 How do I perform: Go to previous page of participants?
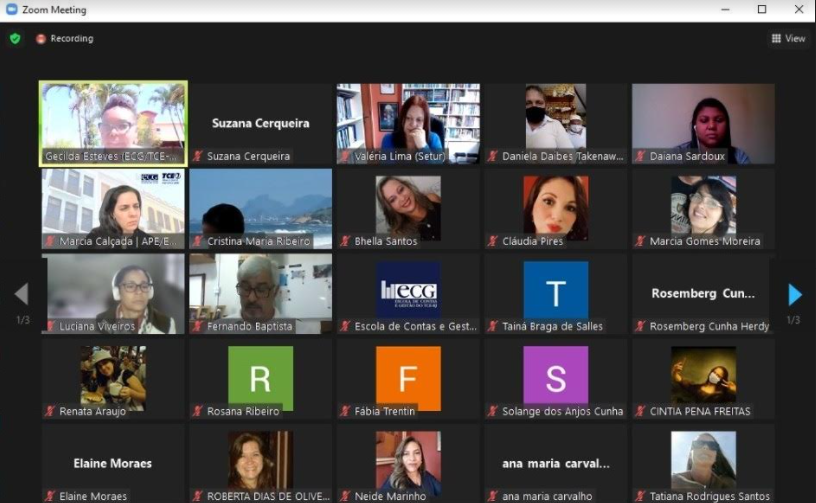pyautogui.click(x=21, y=294)
